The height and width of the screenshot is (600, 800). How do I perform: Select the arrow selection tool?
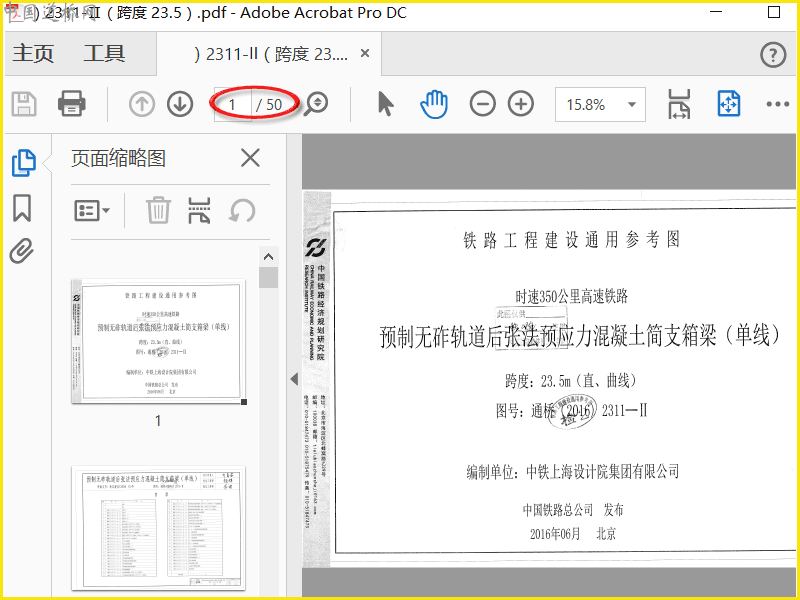tap(386, 104)
